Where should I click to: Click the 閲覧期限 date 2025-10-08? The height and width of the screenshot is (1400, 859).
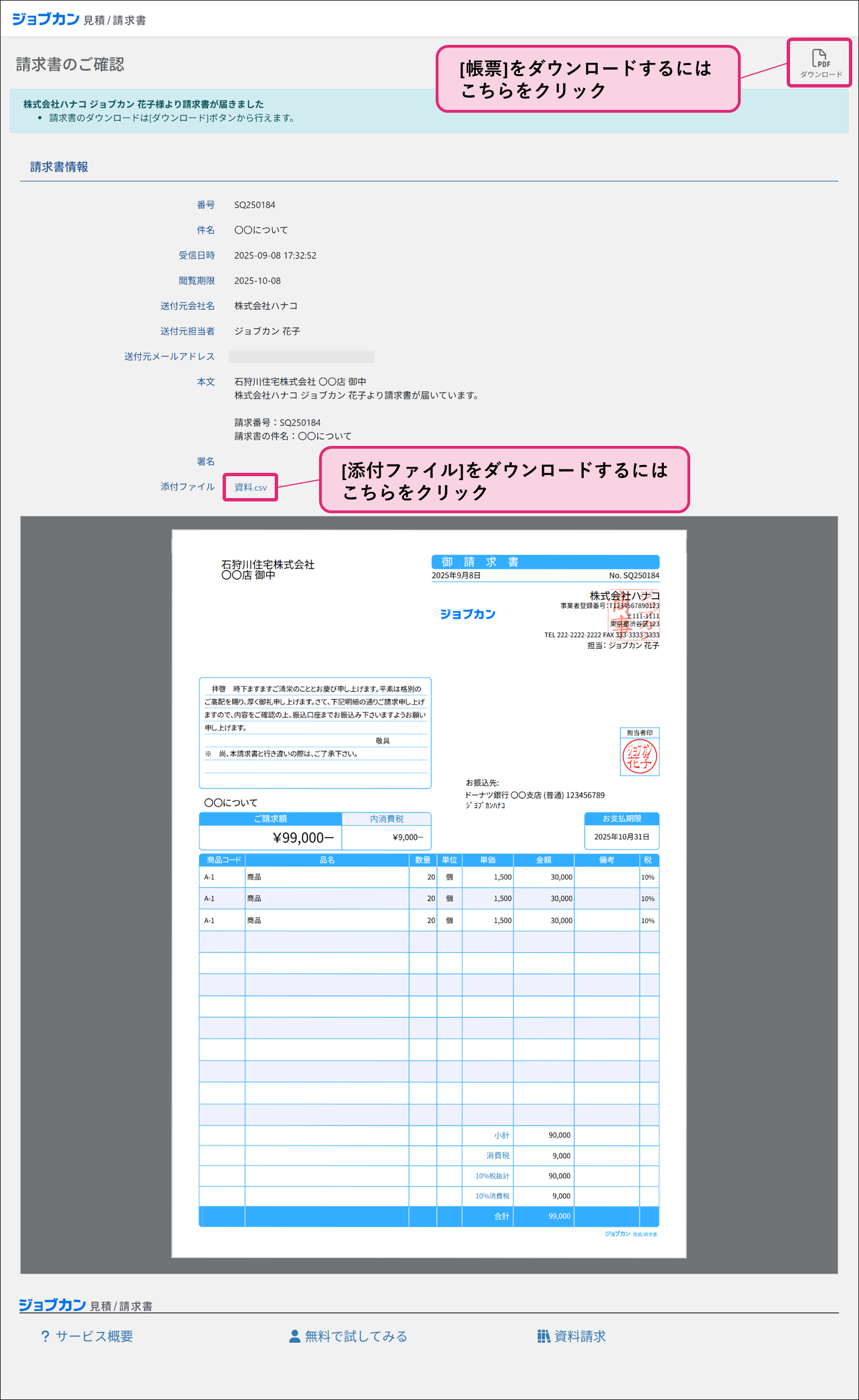(x=257, y=280)
